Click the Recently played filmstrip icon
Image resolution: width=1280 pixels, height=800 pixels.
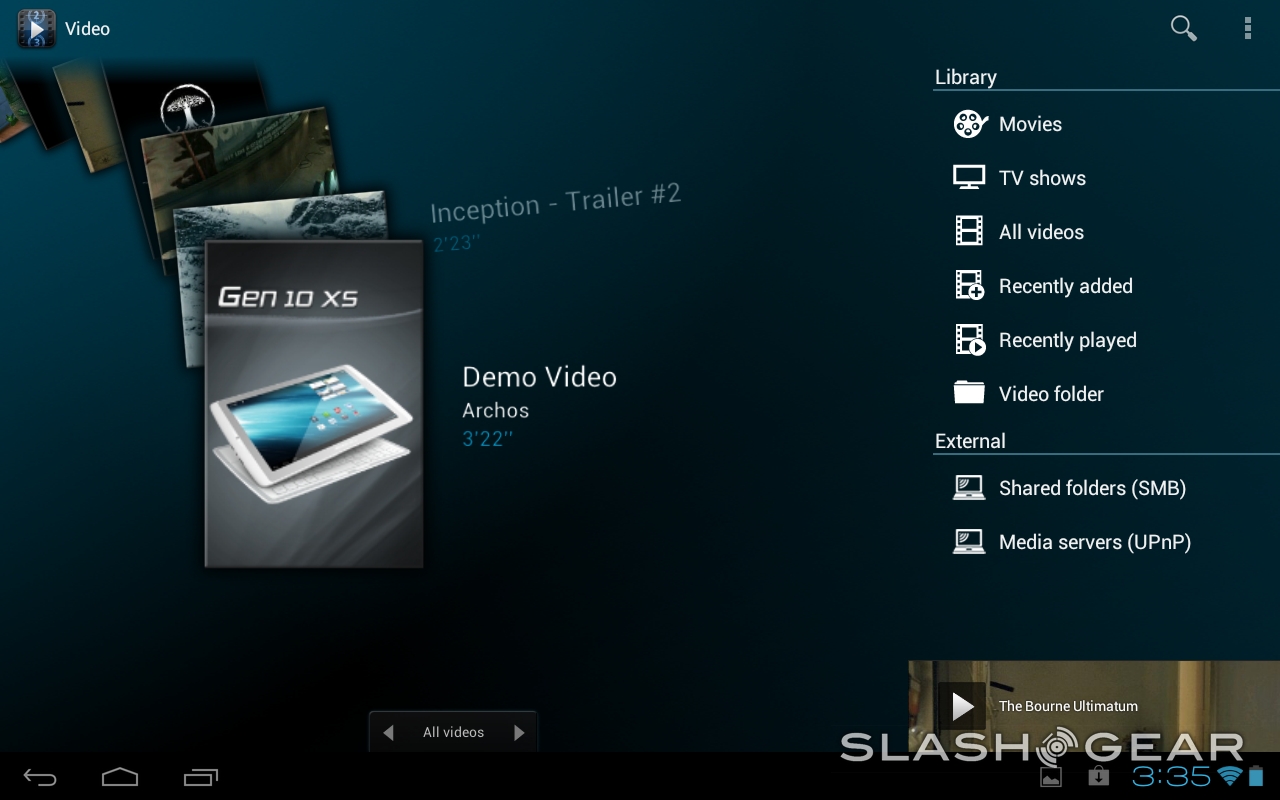(970, 340)
